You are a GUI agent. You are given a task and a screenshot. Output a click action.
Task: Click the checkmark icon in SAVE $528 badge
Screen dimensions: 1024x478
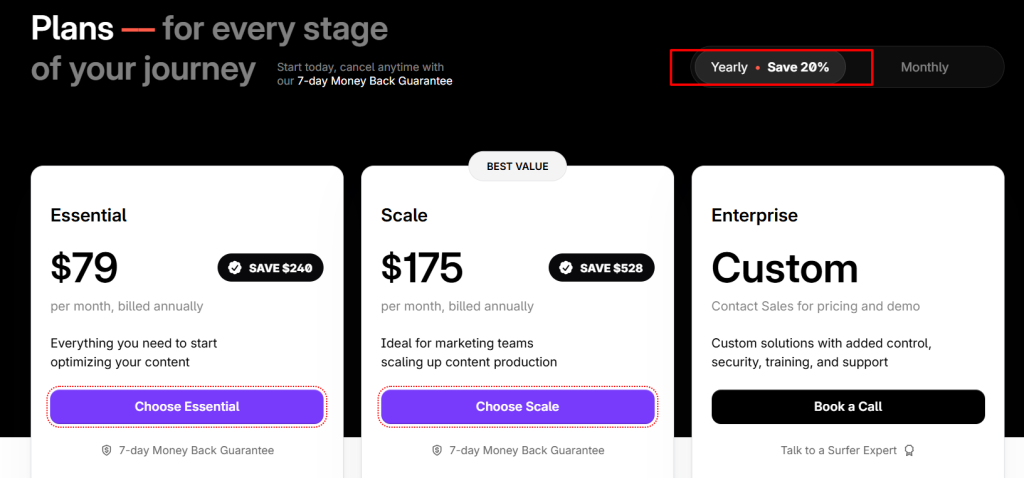(566, 268)
